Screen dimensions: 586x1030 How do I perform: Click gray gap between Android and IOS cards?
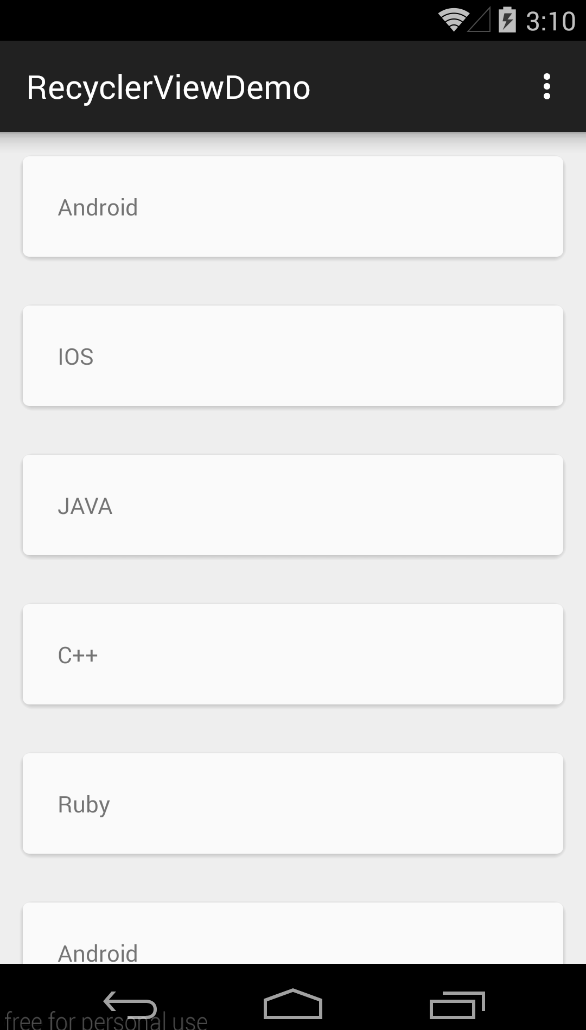(293, 281)
